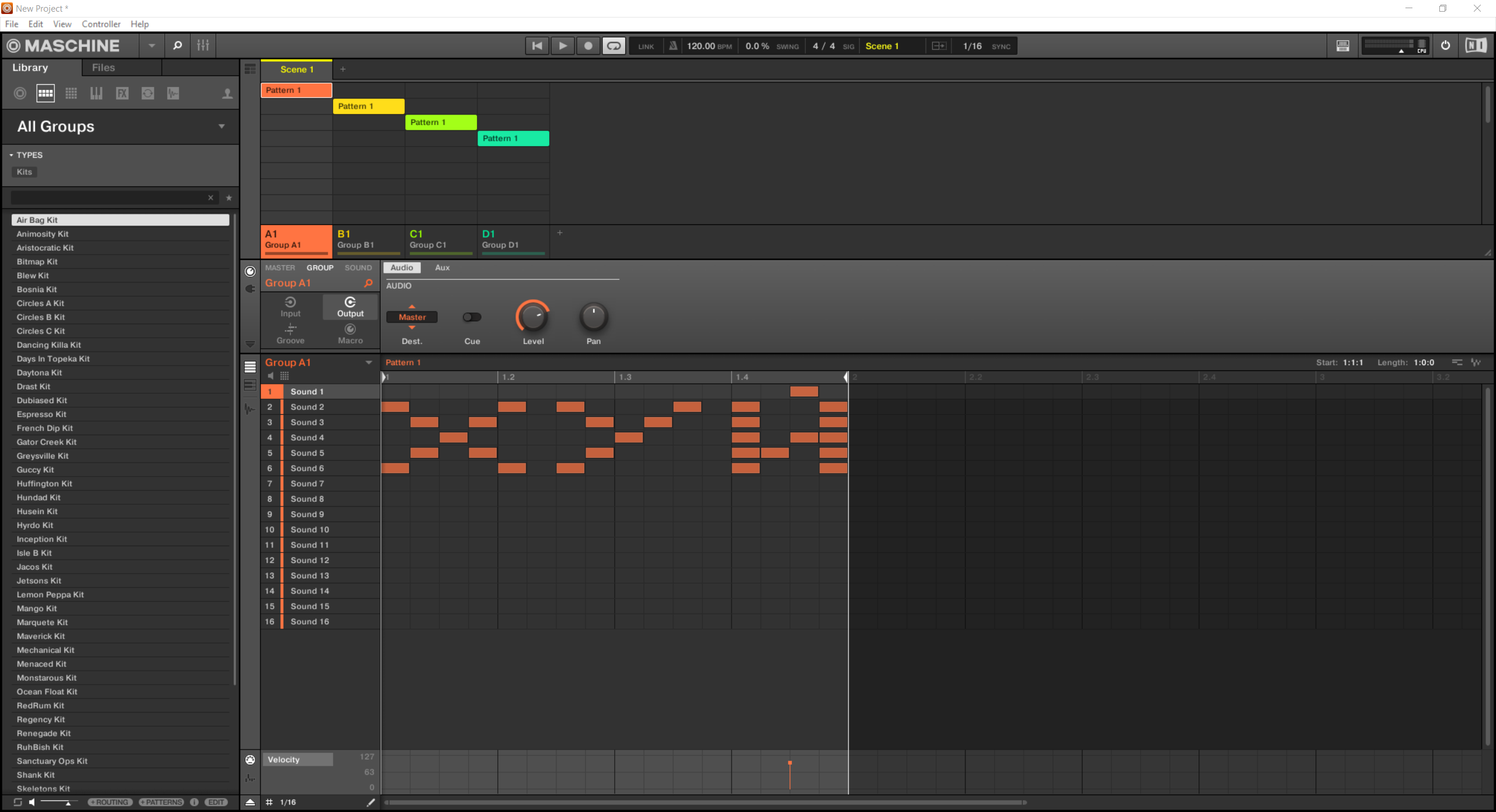Adjust the Pan knob
The width and height of the screenshot is (1496, 812).
click(594, 317)
